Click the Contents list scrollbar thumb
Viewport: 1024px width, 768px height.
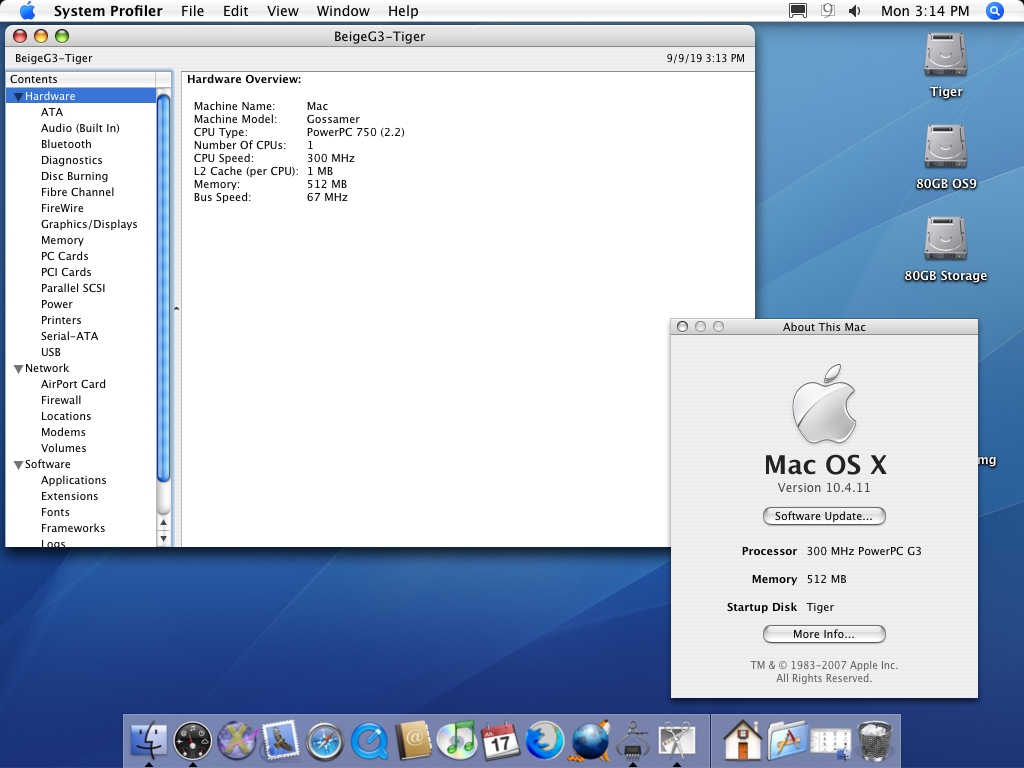tap(163, 288)
